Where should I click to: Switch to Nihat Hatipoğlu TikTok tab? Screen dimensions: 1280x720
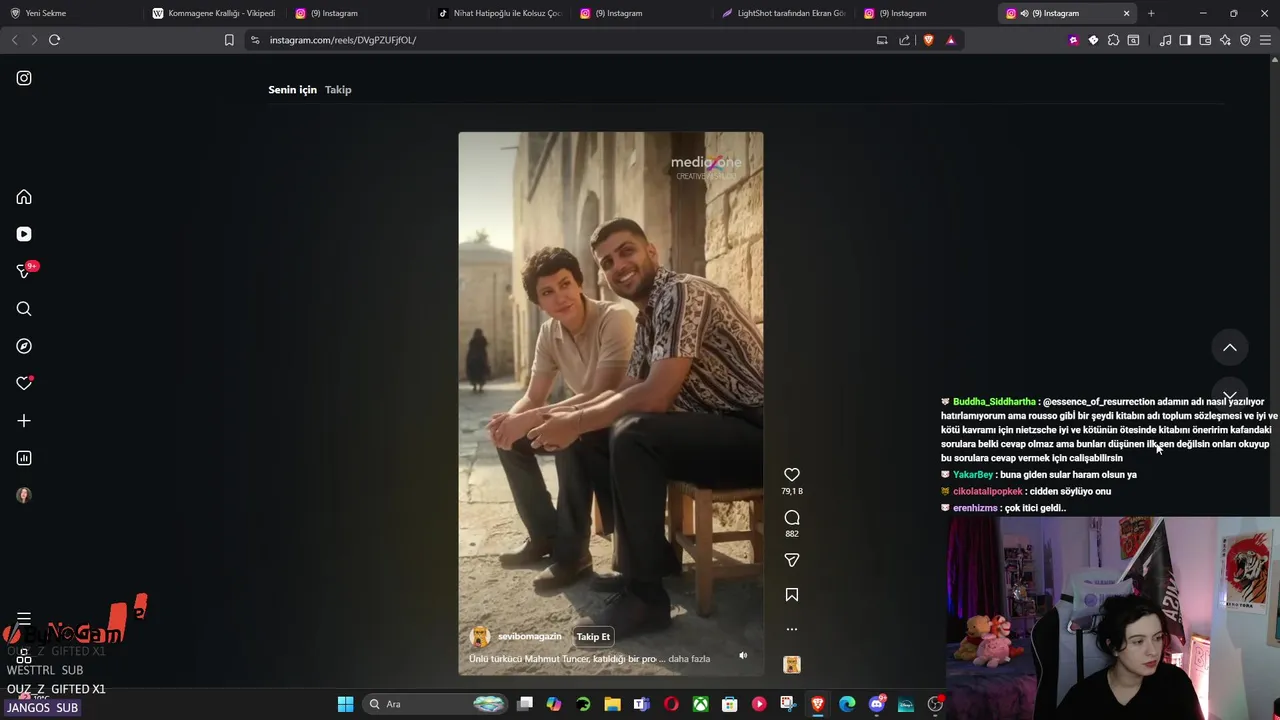[x=502, y=13]
